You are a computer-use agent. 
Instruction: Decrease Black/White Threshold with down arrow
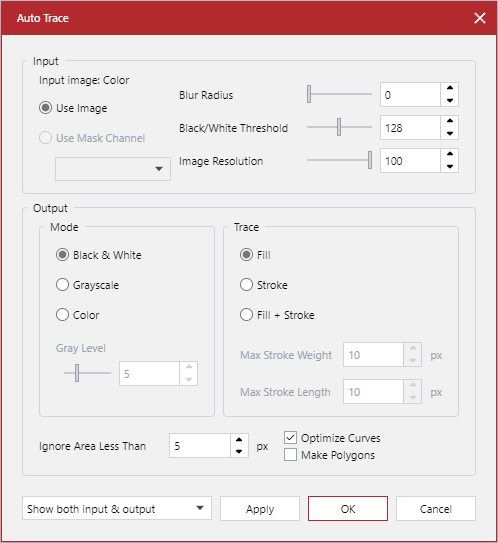pyautogui.click(x=450, y=134)
